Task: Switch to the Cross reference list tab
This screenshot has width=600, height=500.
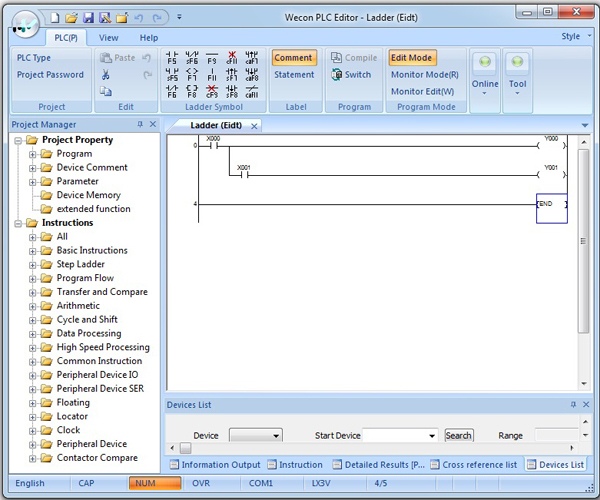Action: pos(474,465)
